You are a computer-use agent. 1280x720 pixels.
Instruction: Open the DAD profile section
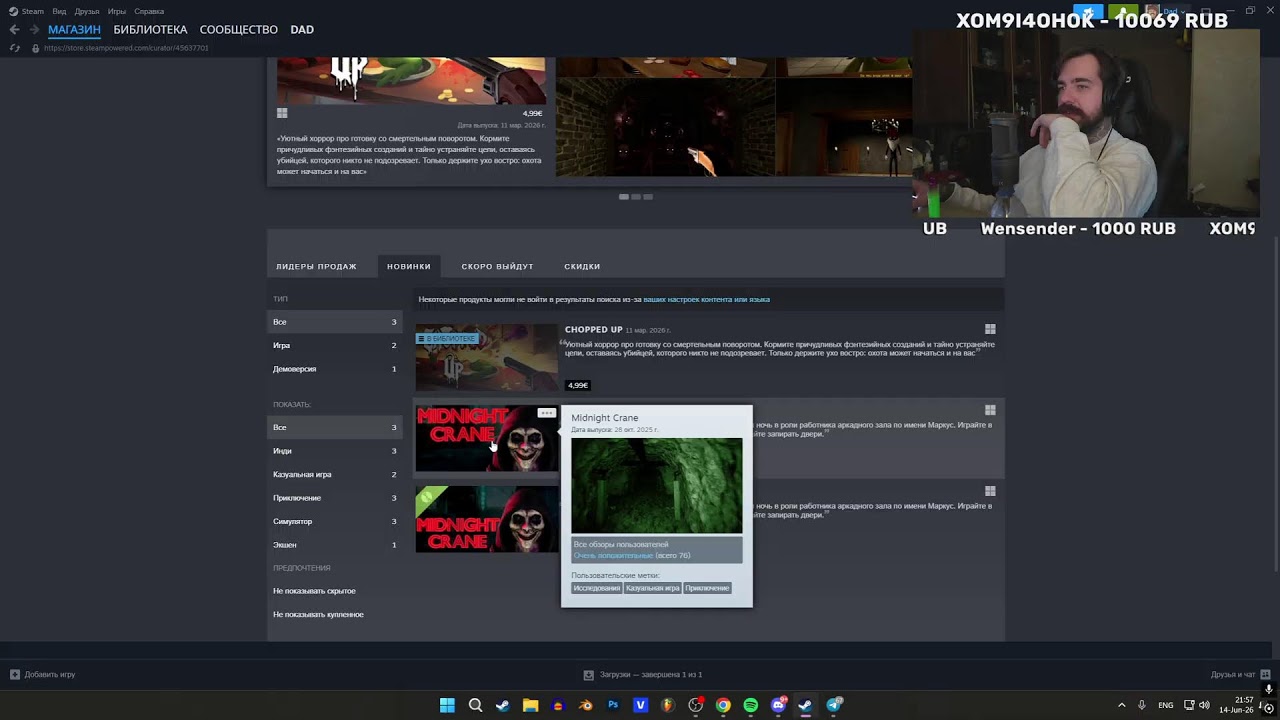(302, 30)
